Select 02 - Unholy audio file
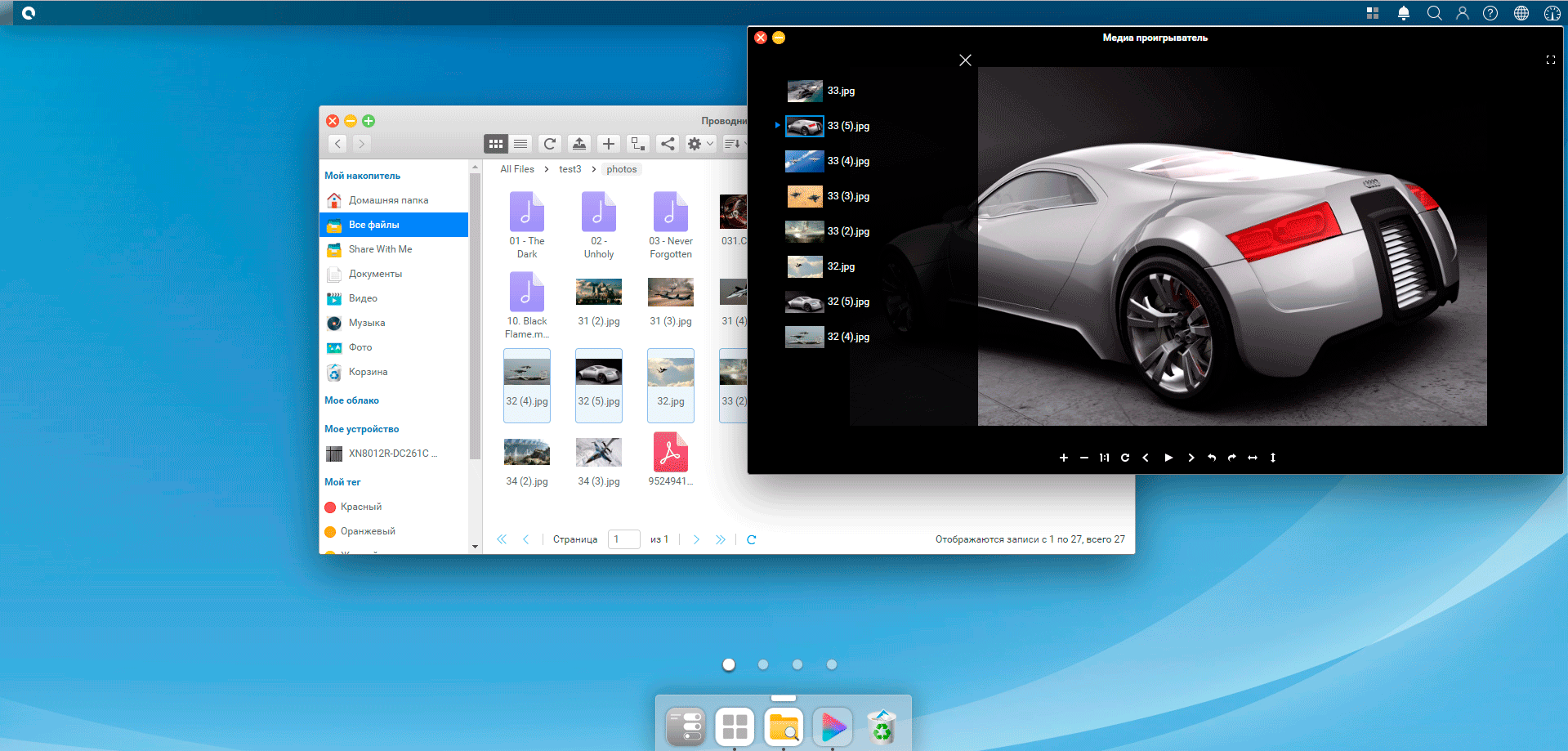The width and height of the screenshot is (1568, 751). pos(599,225)
